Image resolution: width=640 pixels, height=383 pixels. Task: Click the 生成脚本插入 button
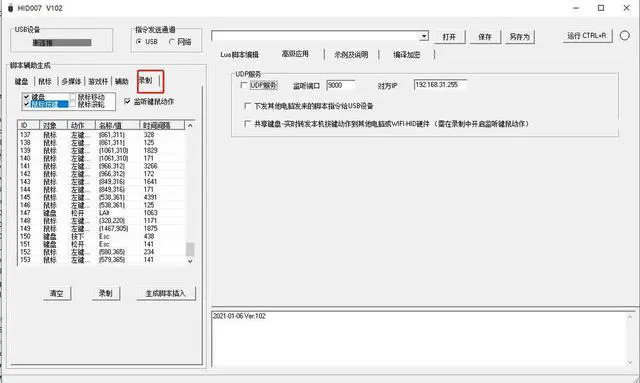[165, 293]
